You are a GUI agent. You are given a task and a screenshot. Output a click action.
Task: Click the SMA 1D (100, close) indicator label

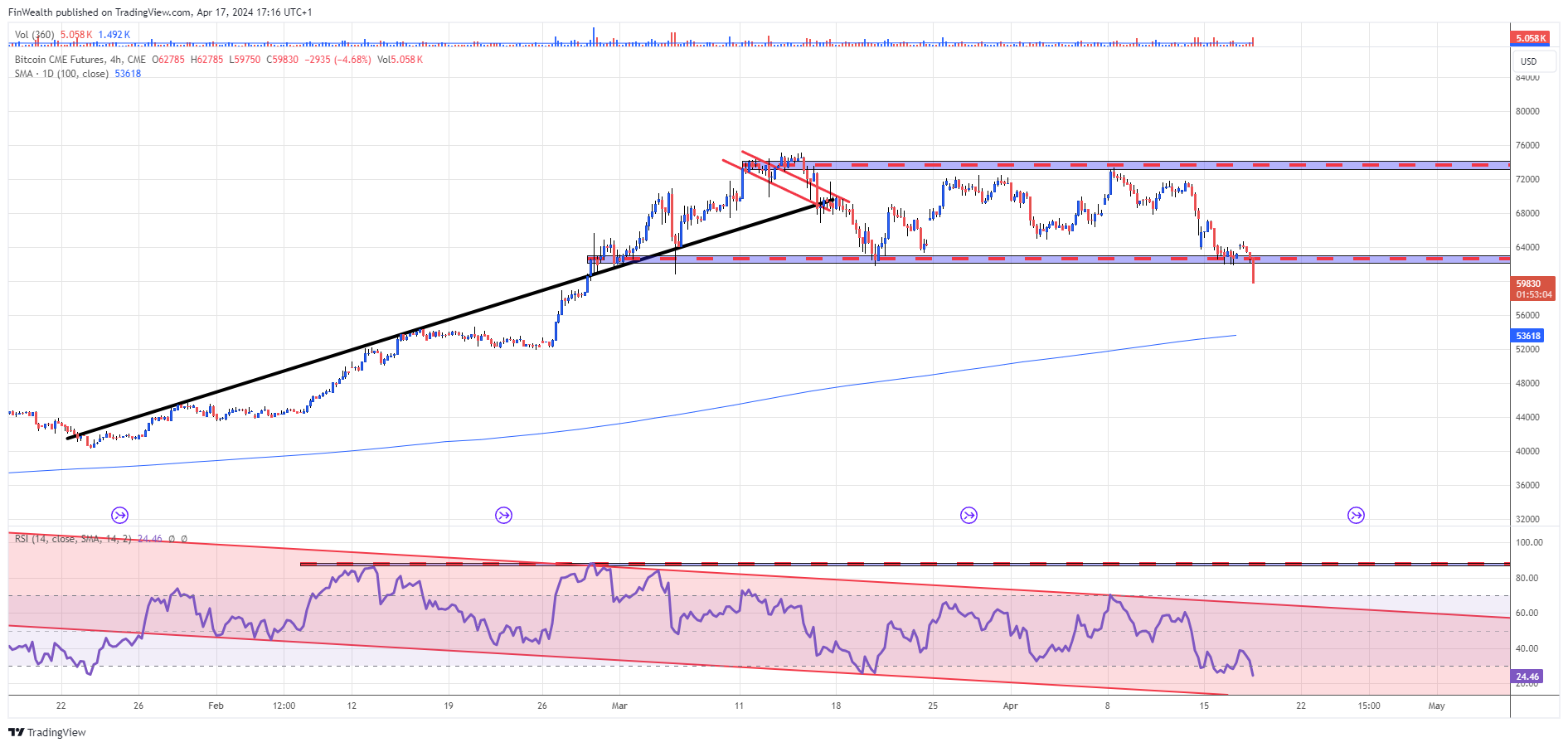point(61,74)
